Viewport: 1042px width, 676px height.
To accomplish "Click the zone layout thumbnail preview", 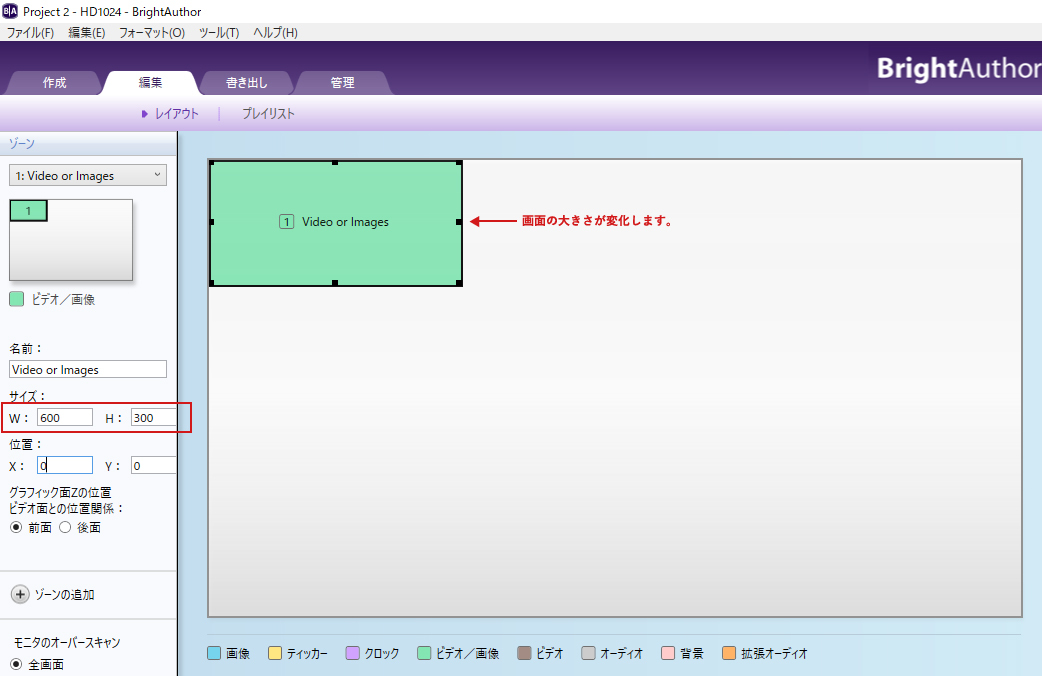I will (x=71, y=240).
